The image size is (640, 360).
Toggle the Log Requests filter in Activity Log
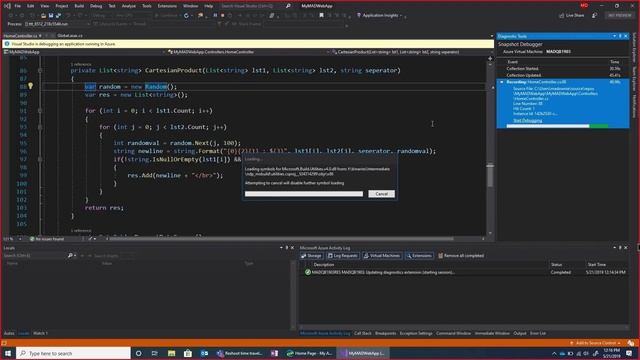[x=343, y=256]
